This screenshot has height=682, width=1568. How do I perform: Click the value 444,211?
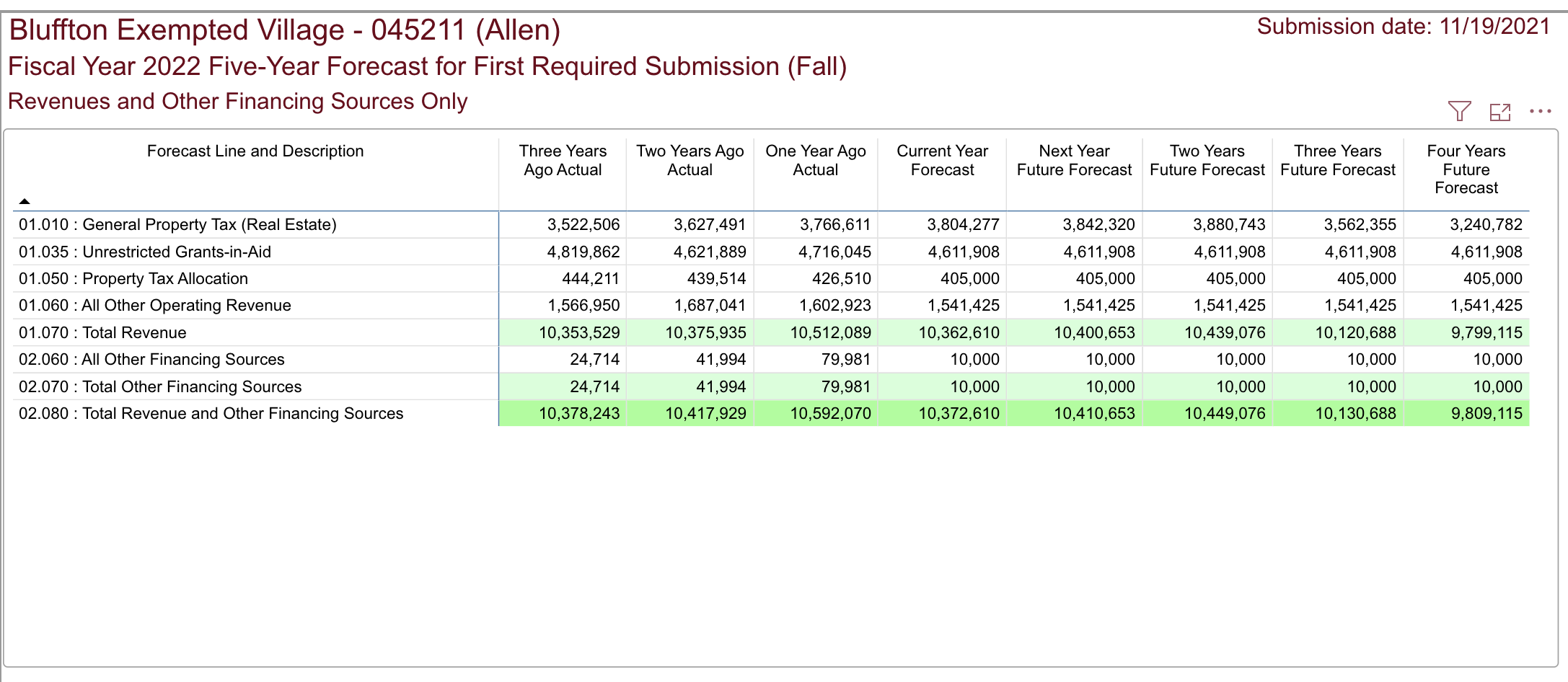click(x=591, y=278)
